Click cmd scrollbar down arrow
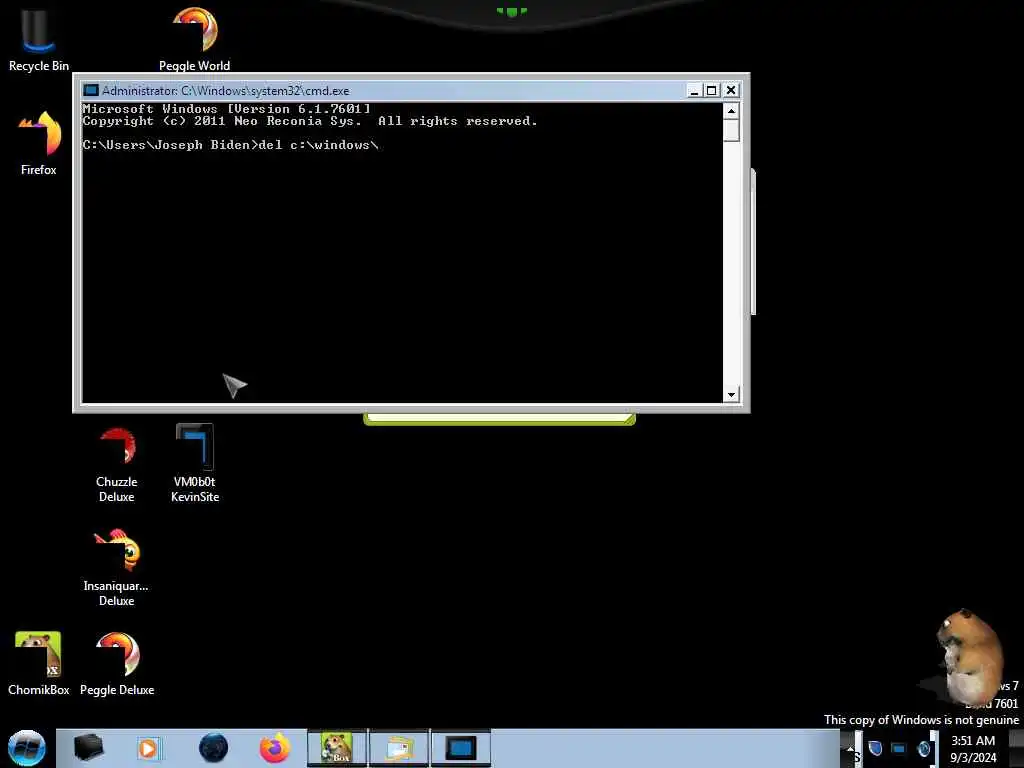The height and width of the screenshot is (768, 1024). tap(731, 394)
